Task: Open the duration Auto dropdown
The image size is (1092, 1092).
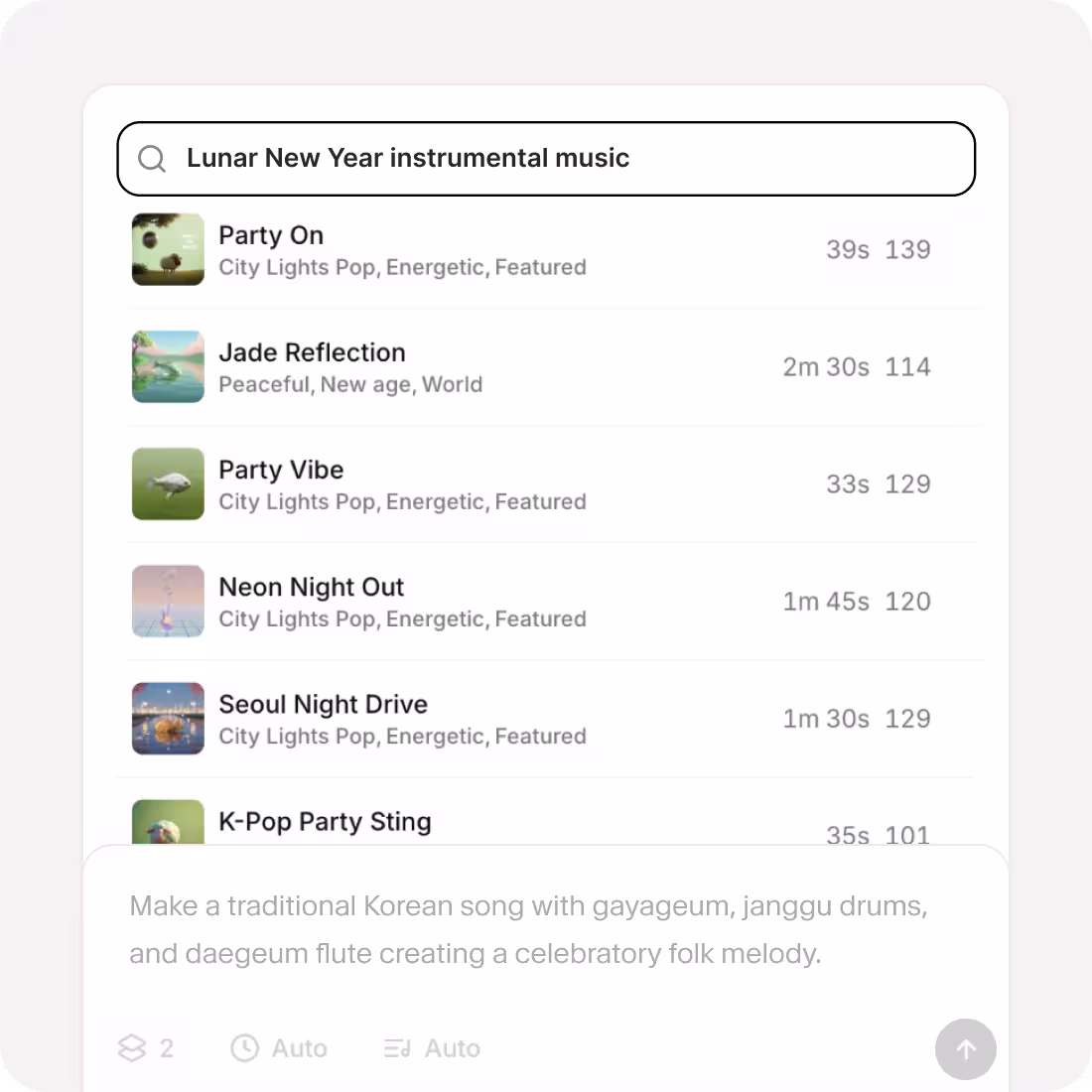Action: pos(279,1047)
